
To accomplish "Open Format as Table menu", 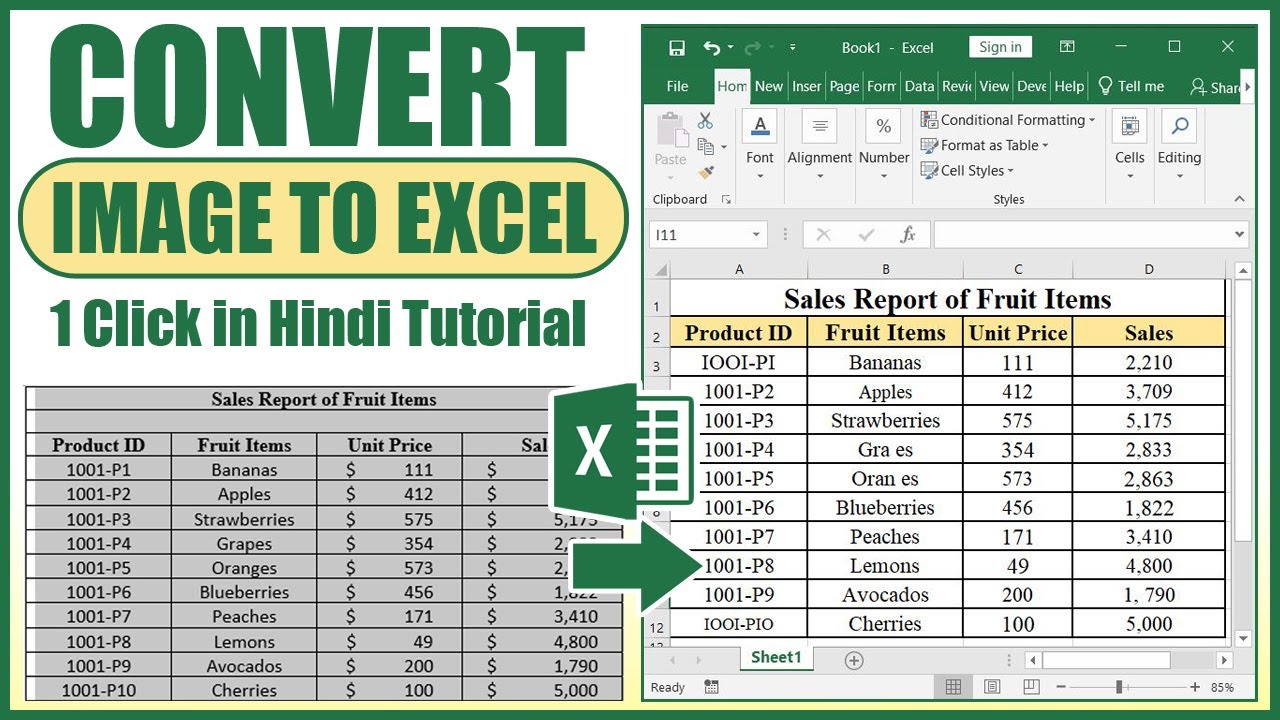I will tap(985, 145).
